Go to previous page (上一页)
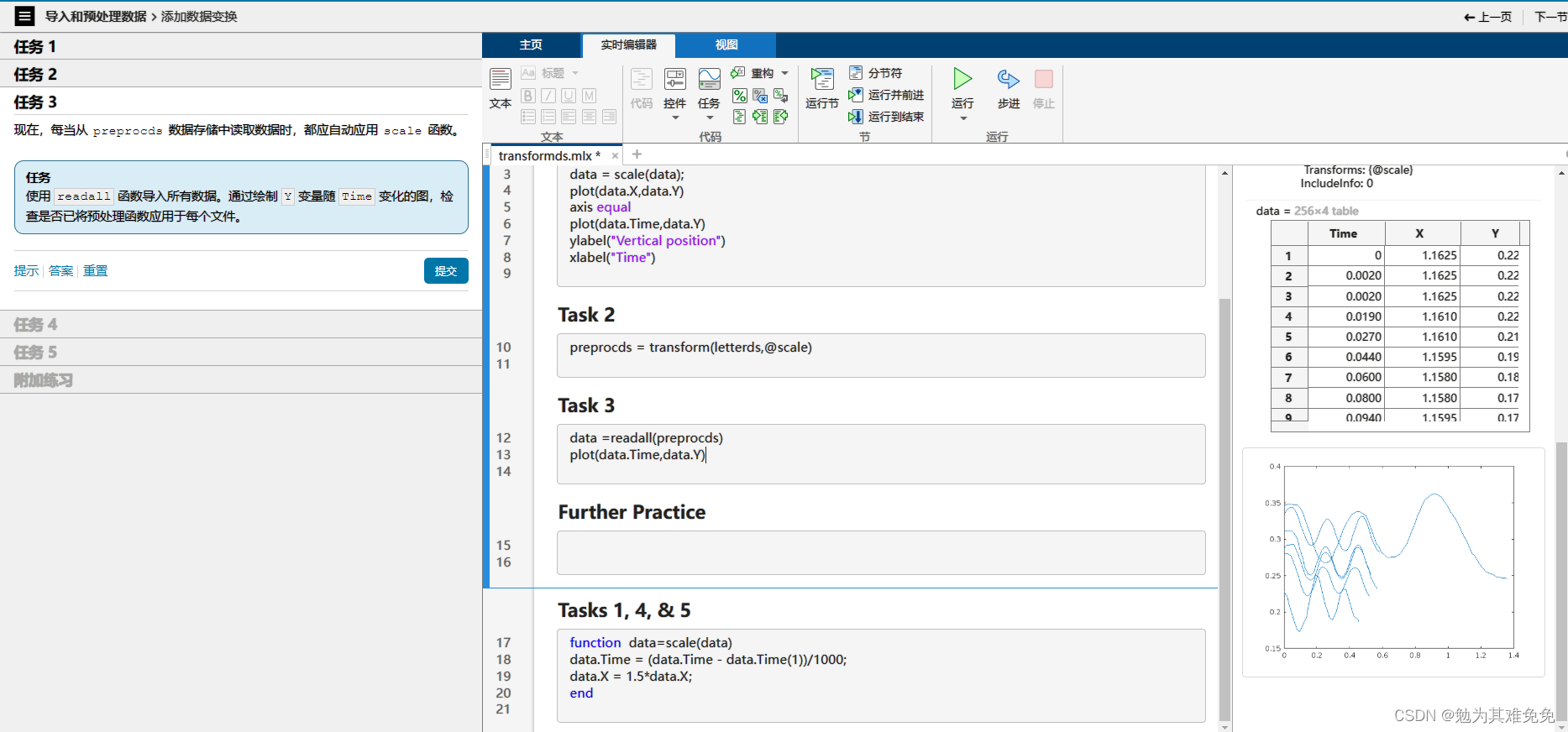The height and width of the screenshot is (732, 1568). pos(1488,17)
